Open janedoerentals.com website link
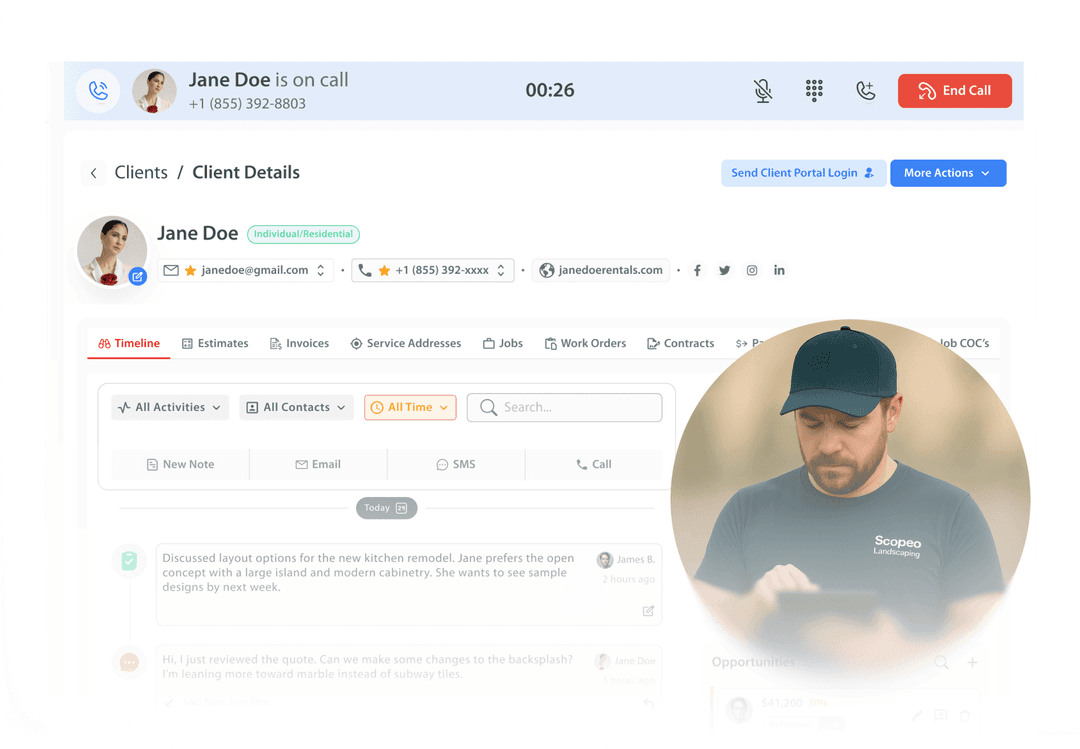 [601, 270]
